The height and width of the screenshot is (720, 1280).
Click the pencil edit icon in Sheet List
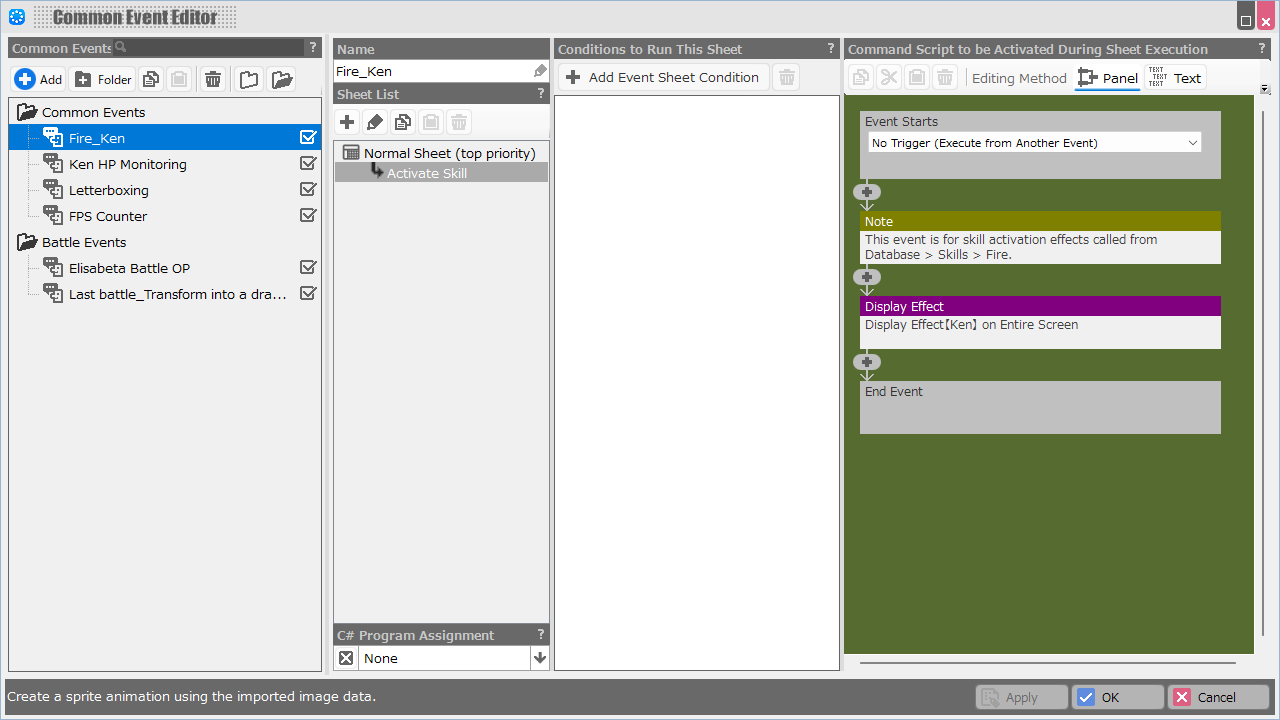click(x=375, y=122)
